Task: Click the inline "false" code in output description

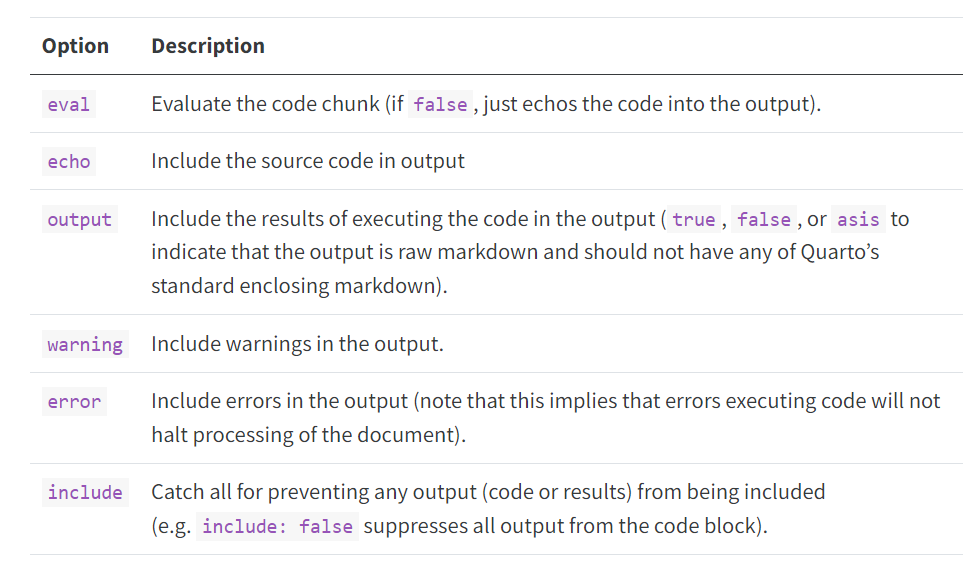Action: pos(764,219)
